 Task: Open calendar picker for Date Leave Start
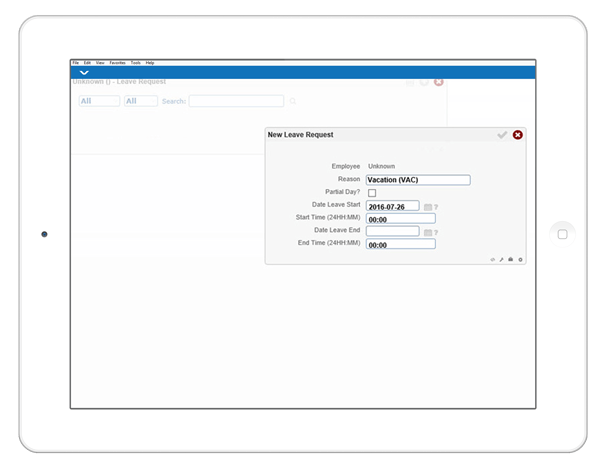click(x=427, y=207)
